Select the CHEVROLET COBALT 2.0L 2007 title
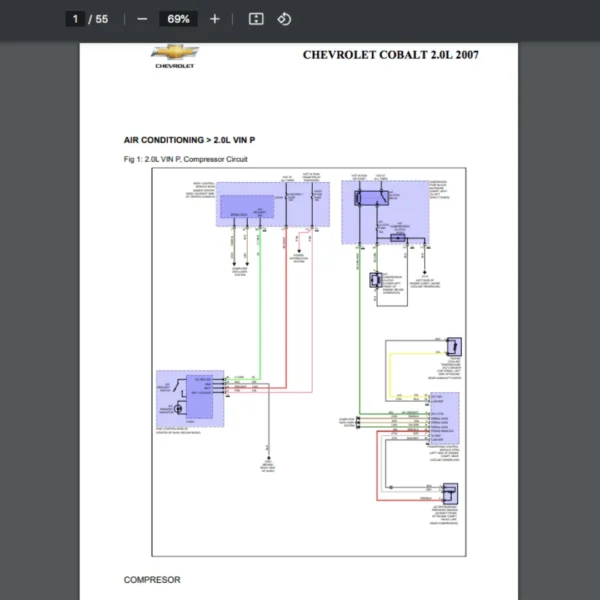 tap(390, 55)
